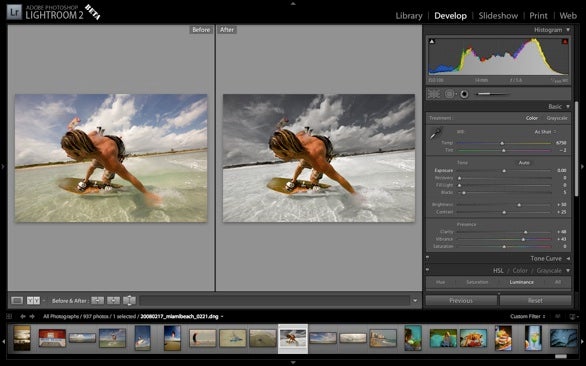586x366 pixels.
Task: Toggle shadow clipping indicator in histogram
Action: (x=432, y=41)
